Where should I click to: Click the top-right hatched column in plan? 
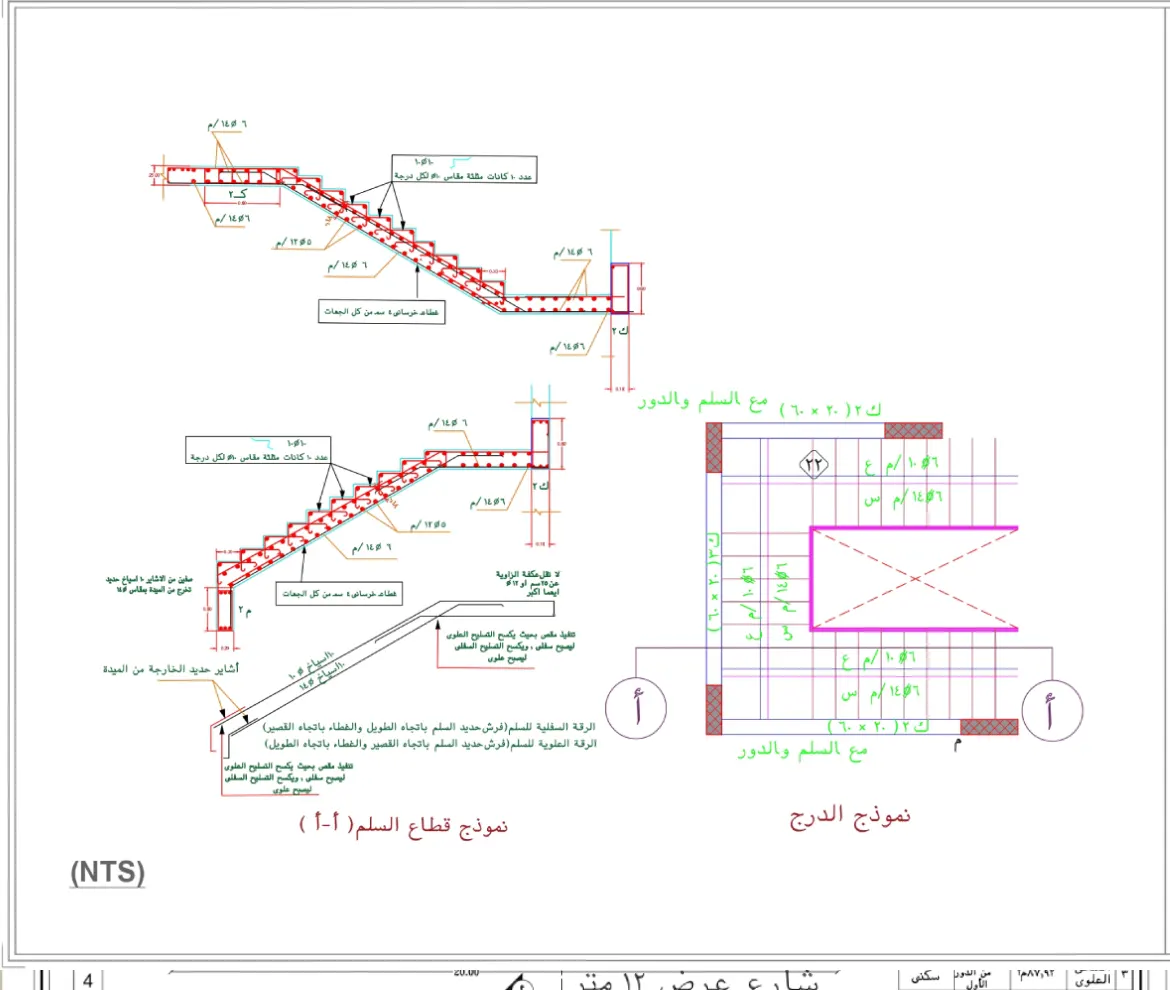click(913, 430)
